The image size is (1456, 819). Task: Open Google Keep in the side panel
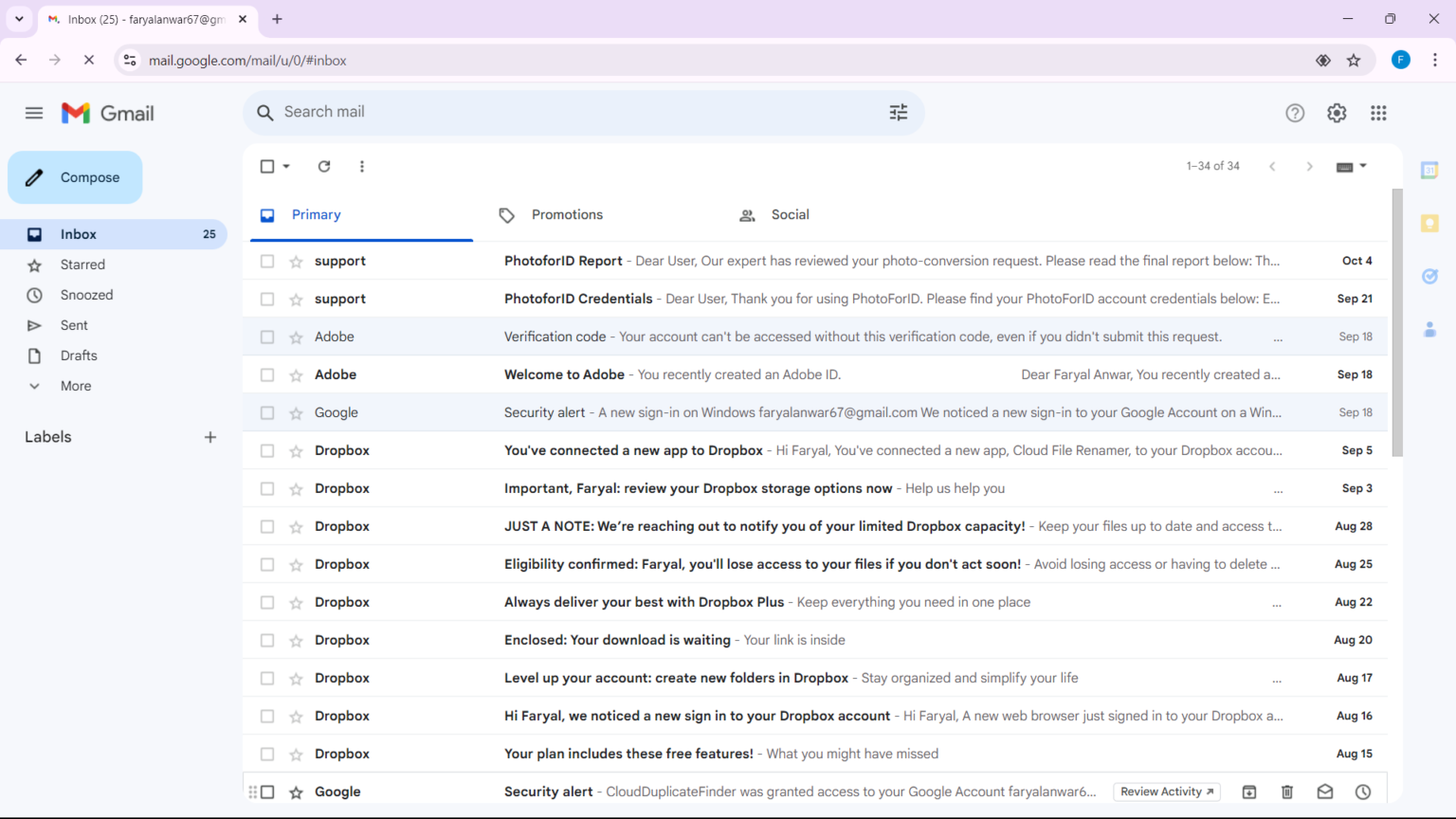point(1429,223)
